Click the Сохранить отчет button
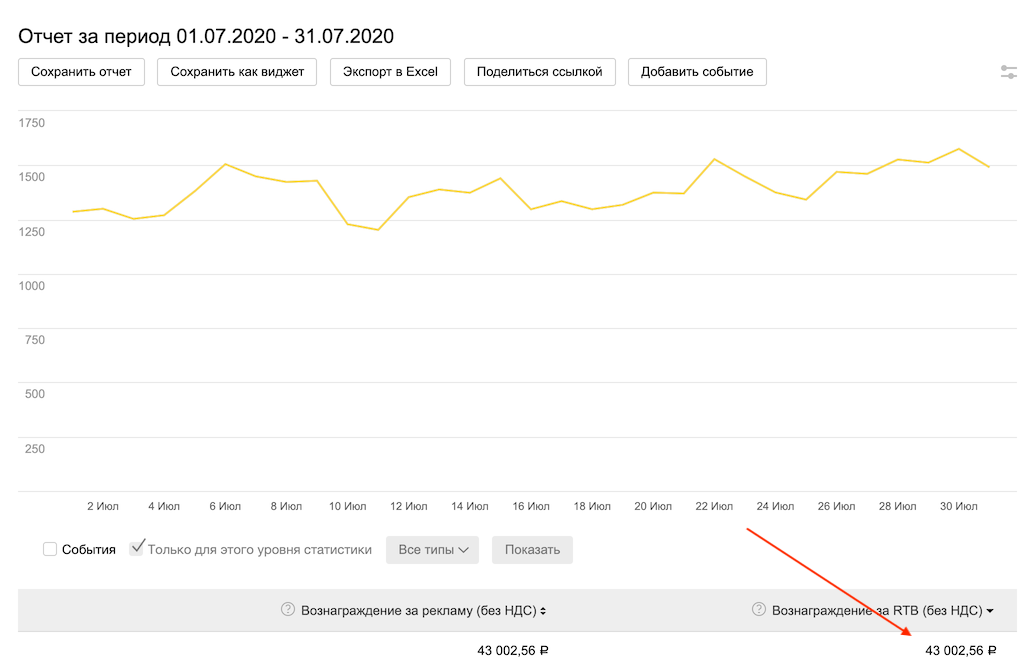Image resolution: width=1029 pixels, height=670 pixels. (x=81, y=72)
